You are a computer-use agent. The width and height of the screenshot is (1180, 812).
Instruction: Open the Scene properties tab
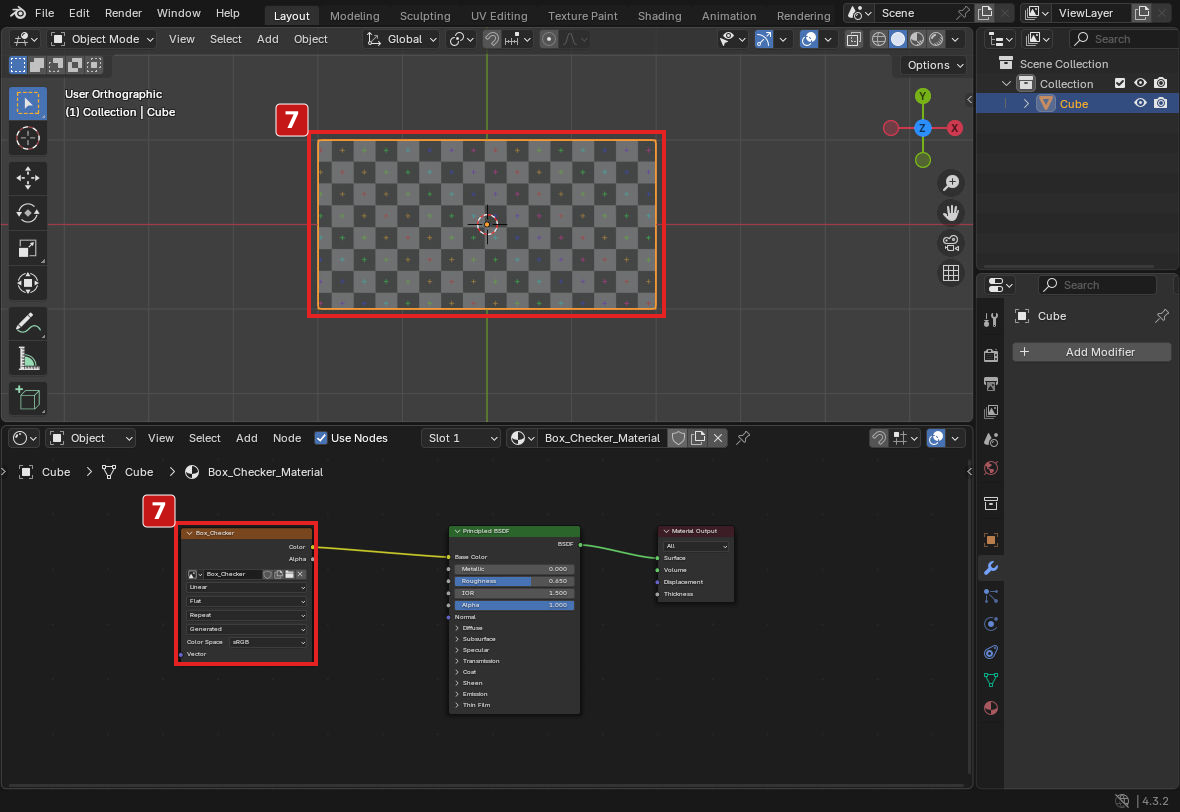[x=991, y=439]
